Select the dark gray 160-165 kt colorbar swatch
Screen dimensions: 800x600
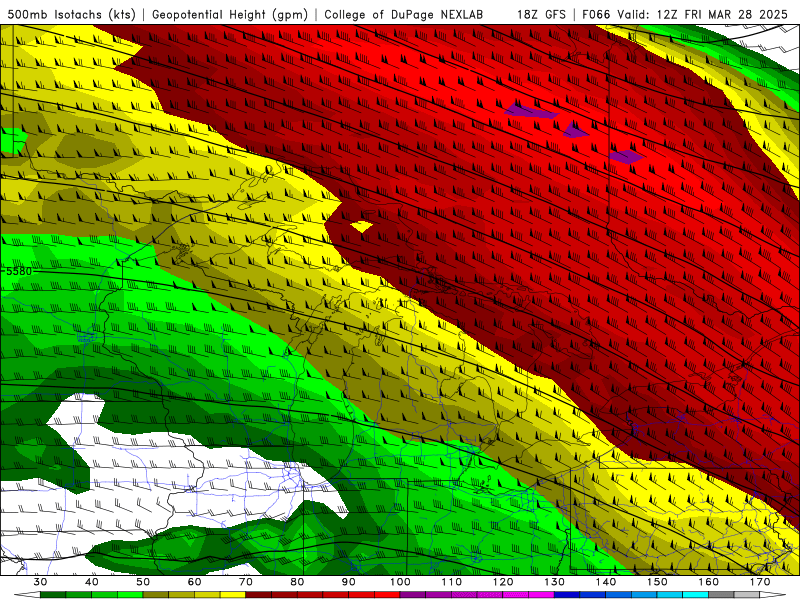pyautogui.click(x=721, y=595)
